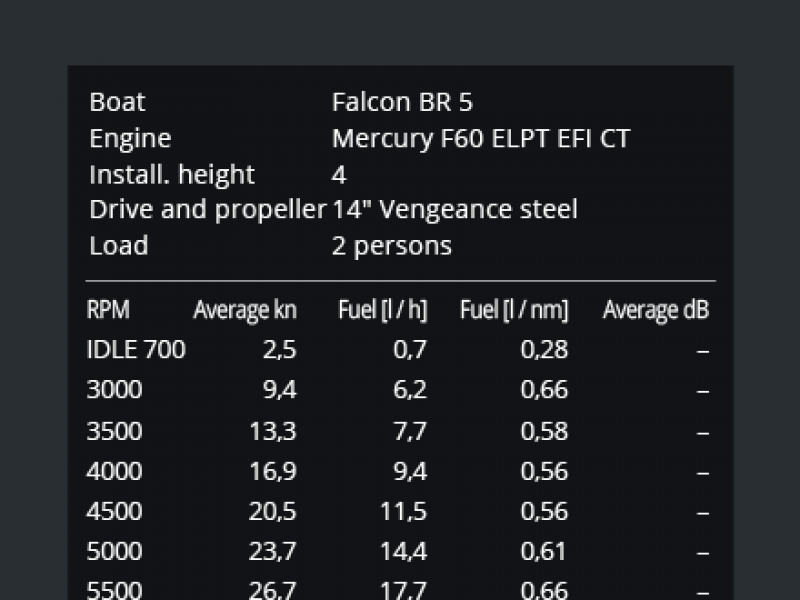Click the RPM column header
The width and height of the screenshot is (800, 600).
pyautogui.click(x=108, y=309)
